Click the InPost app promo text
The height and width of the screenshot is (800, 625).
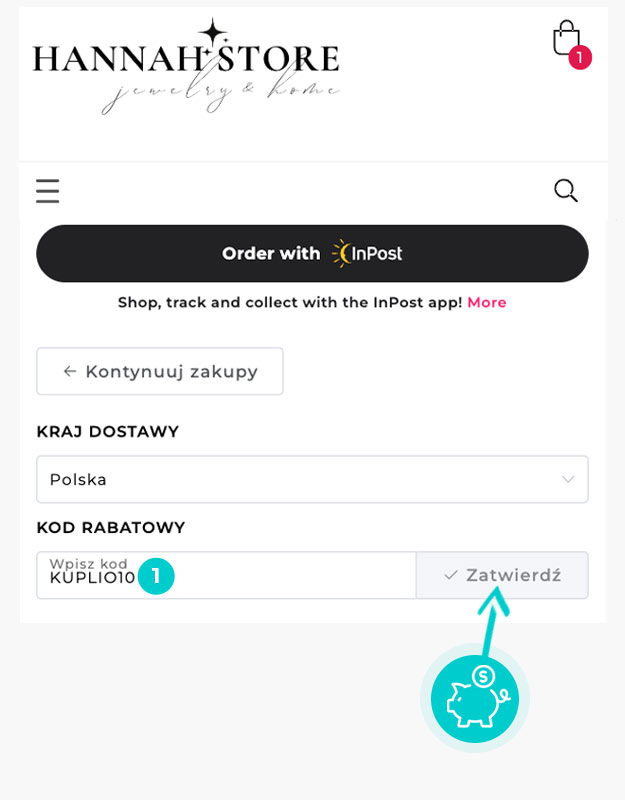click(x=290, y=302)
